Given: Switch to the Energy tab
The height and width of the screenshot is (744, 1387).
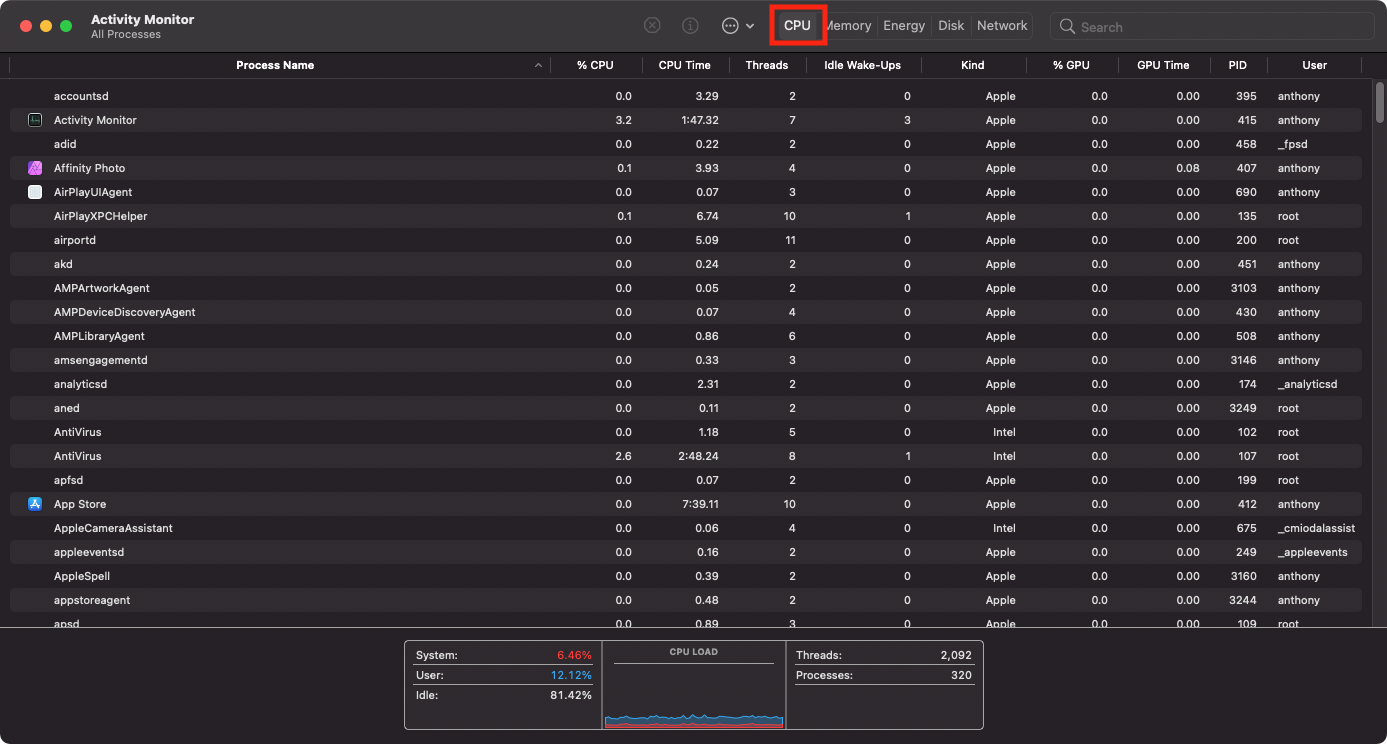Looking at the screenshot, I should pyautogui.click(x=904, y=25).
